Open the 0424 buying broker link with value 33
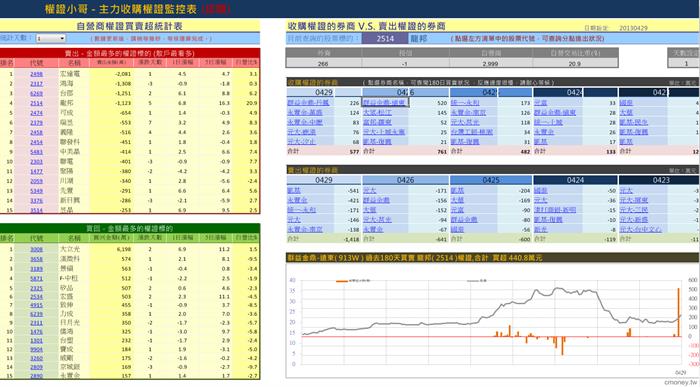This screenshot has height=387, width=700. point(541,103)
